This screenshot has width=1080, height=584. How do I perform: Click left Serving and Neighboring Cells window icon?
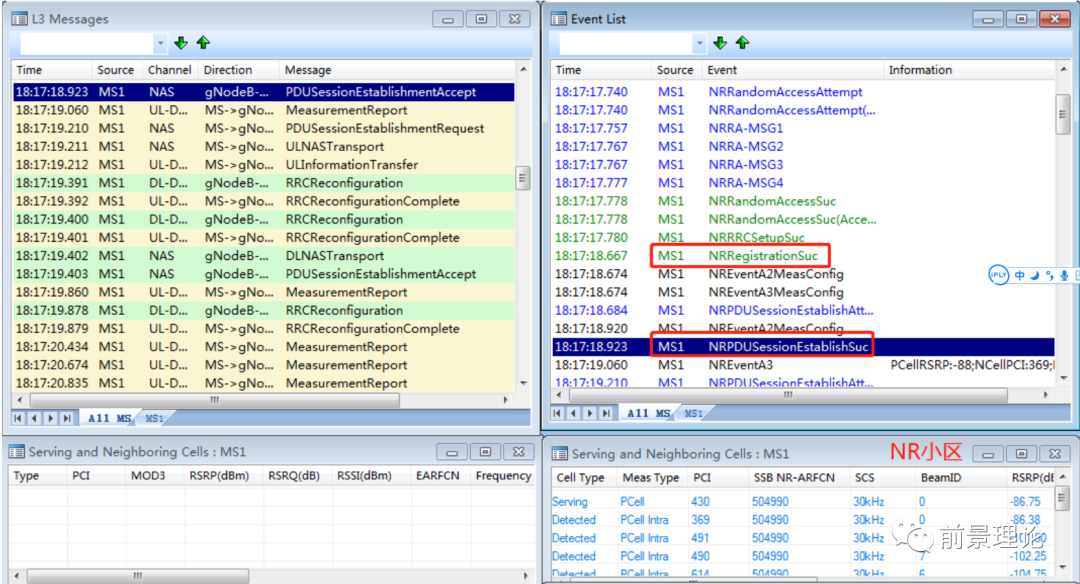[17, 452]
